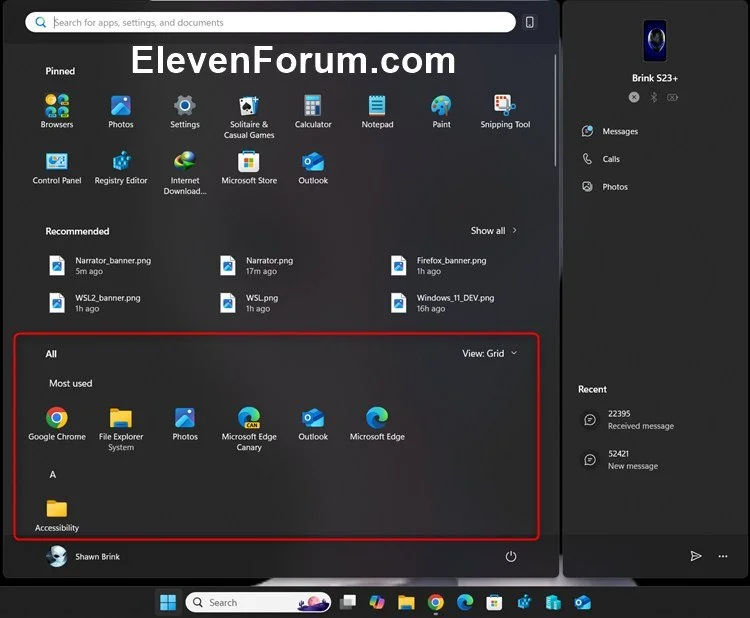Open Internet Download Manager

[185, 173]
